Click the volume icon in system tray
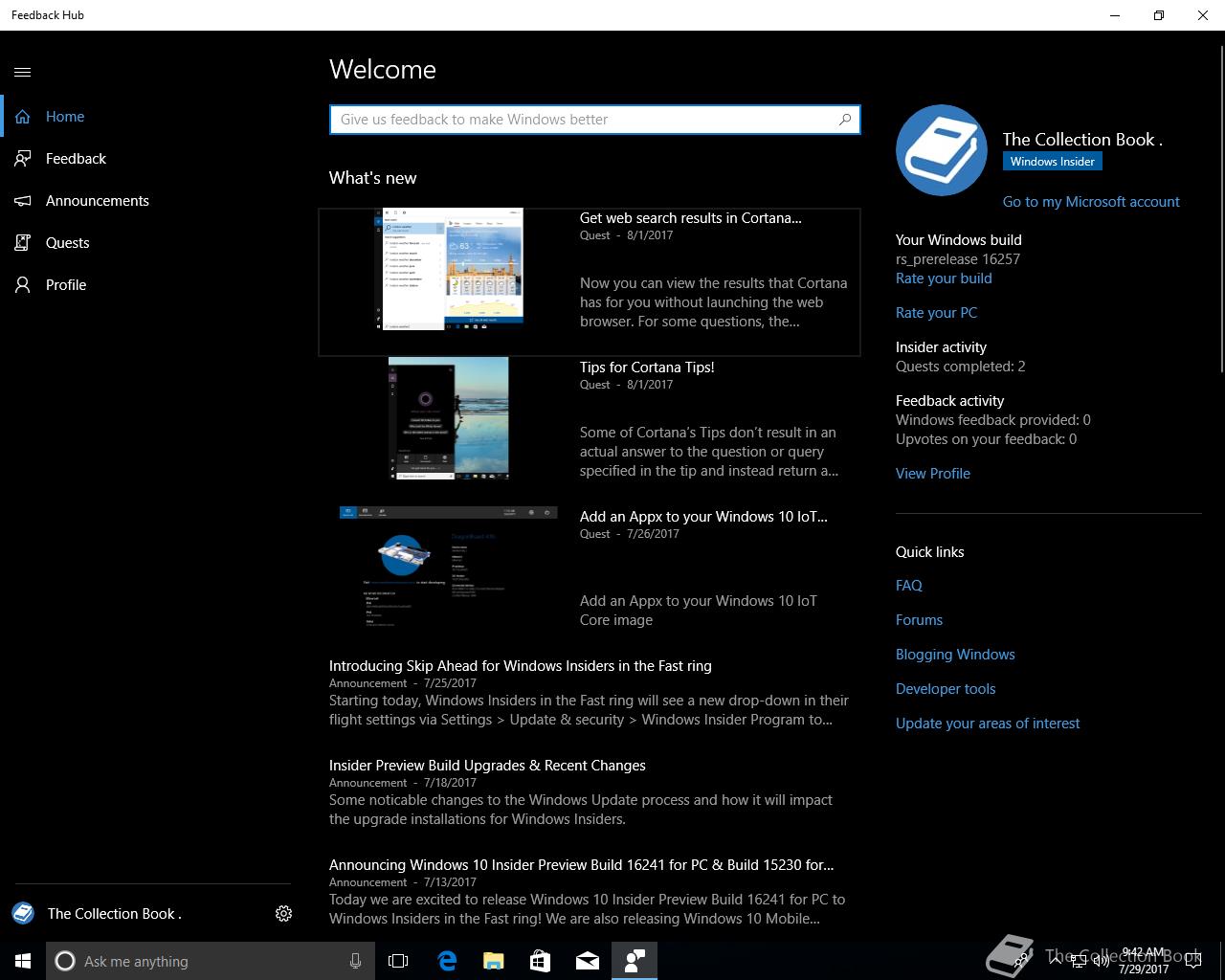Viewport: 1225px width, 980px height. tap(1101, 961)
